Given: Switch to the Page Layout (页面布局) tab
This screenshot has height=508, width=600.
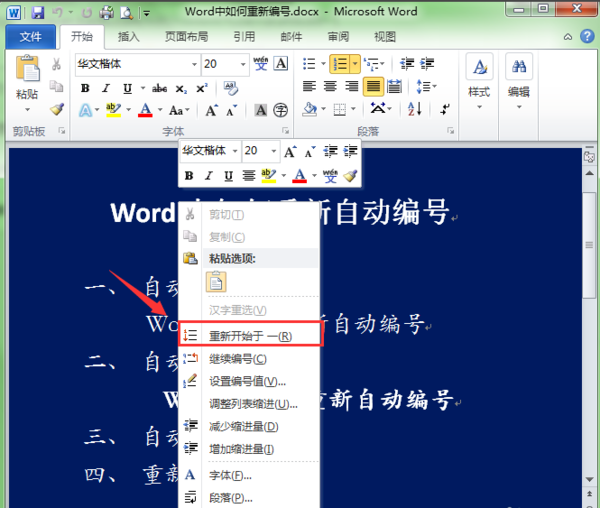Looking at the screenshot, I should [186, 37].
